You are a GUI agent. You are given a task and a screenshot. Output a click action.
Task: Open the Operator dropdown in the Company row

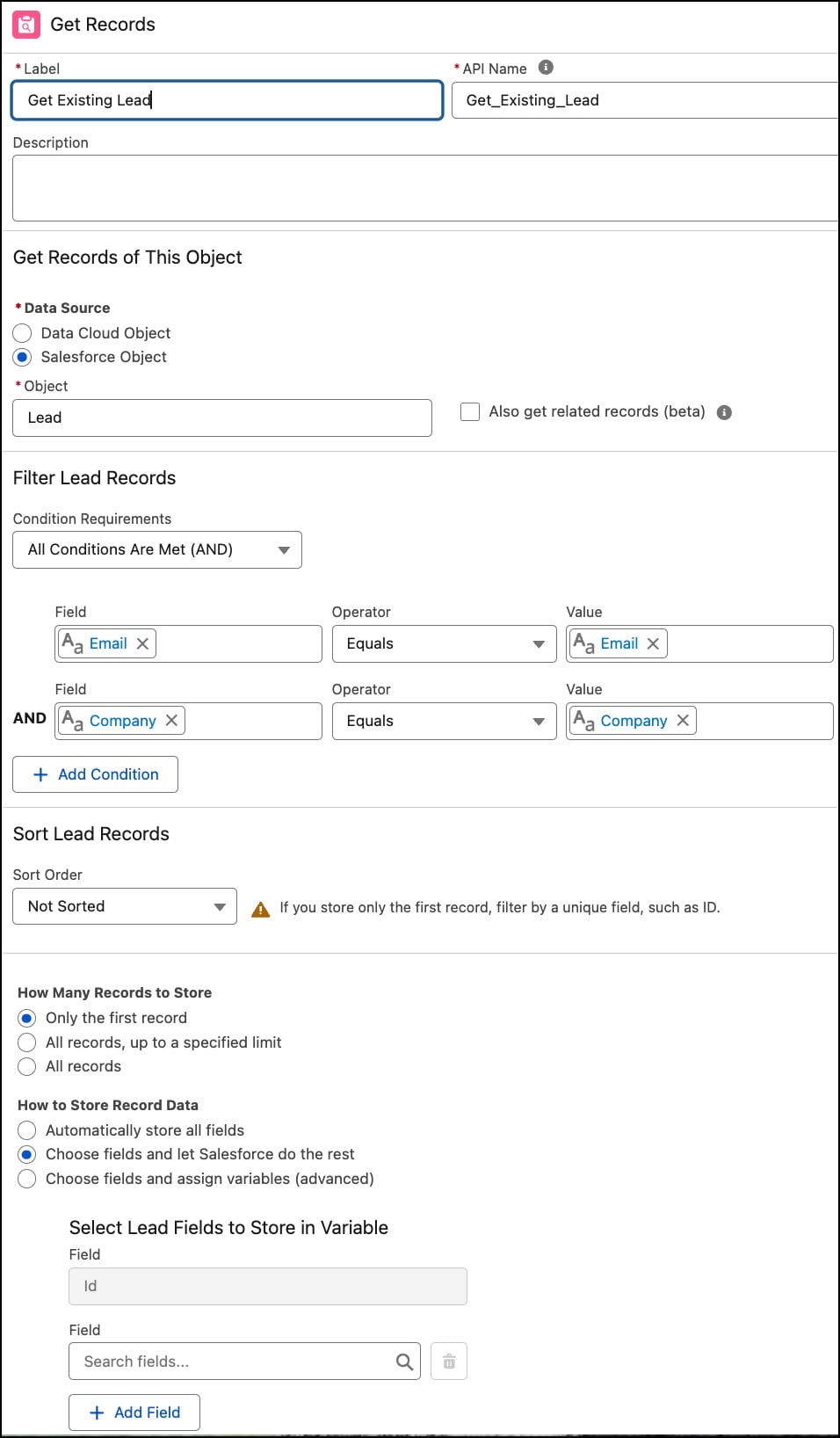coord(445,721)
